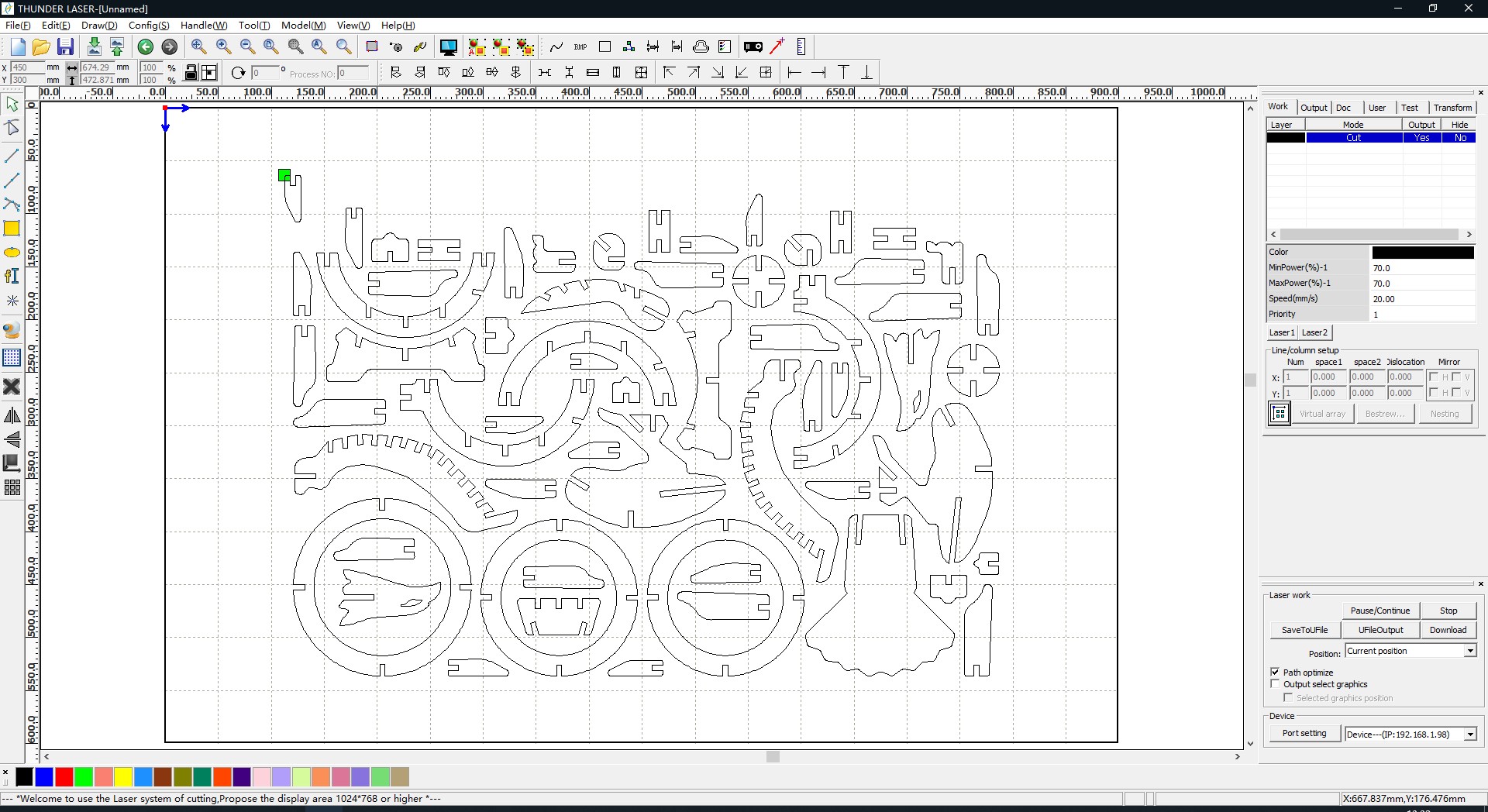Switch to the Laser2 tab
Viewport: 1488px width, 812px height.
click(x=1314, y=332)
